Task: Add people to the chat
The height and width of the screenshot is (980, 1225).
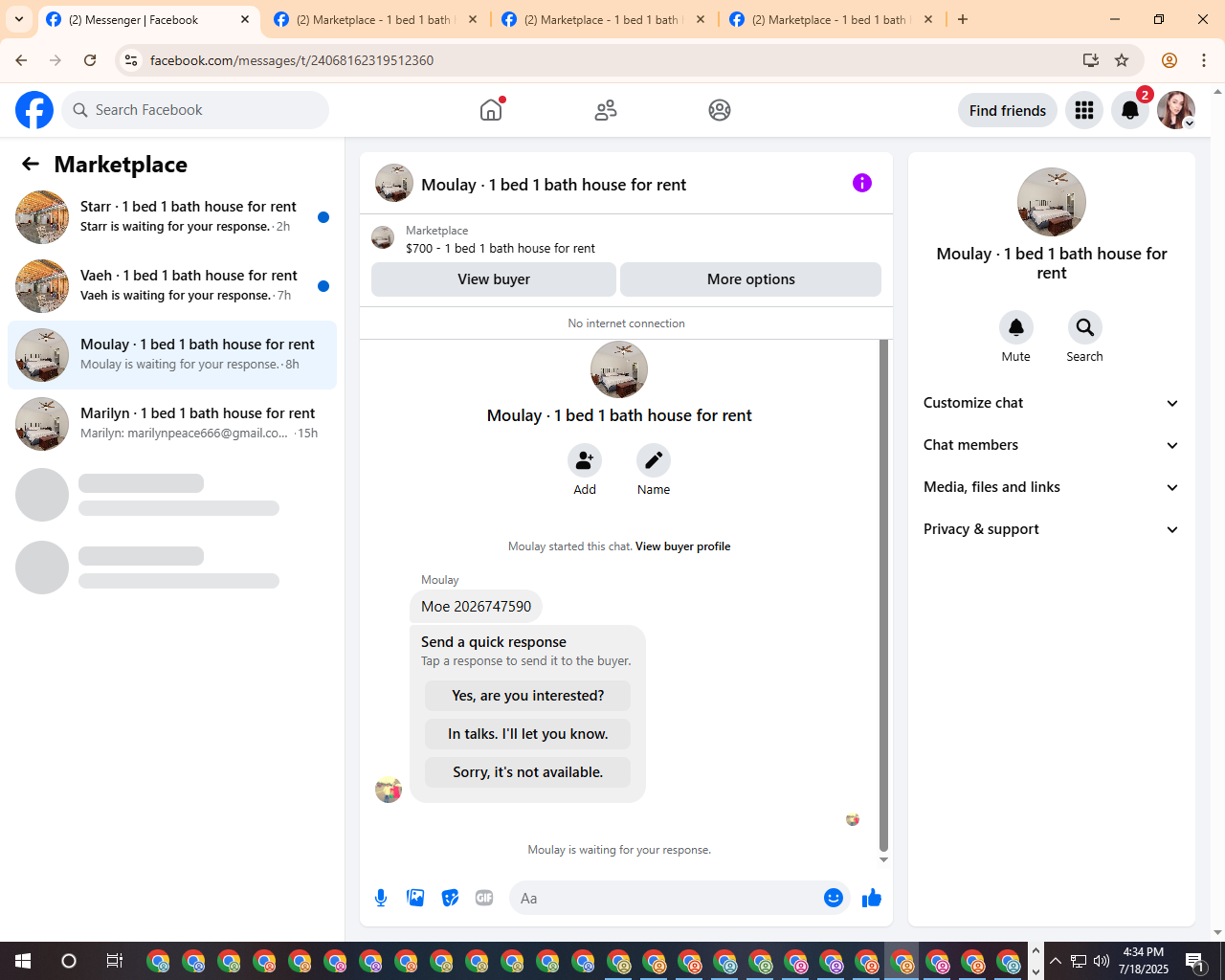Action: point(585,460)
